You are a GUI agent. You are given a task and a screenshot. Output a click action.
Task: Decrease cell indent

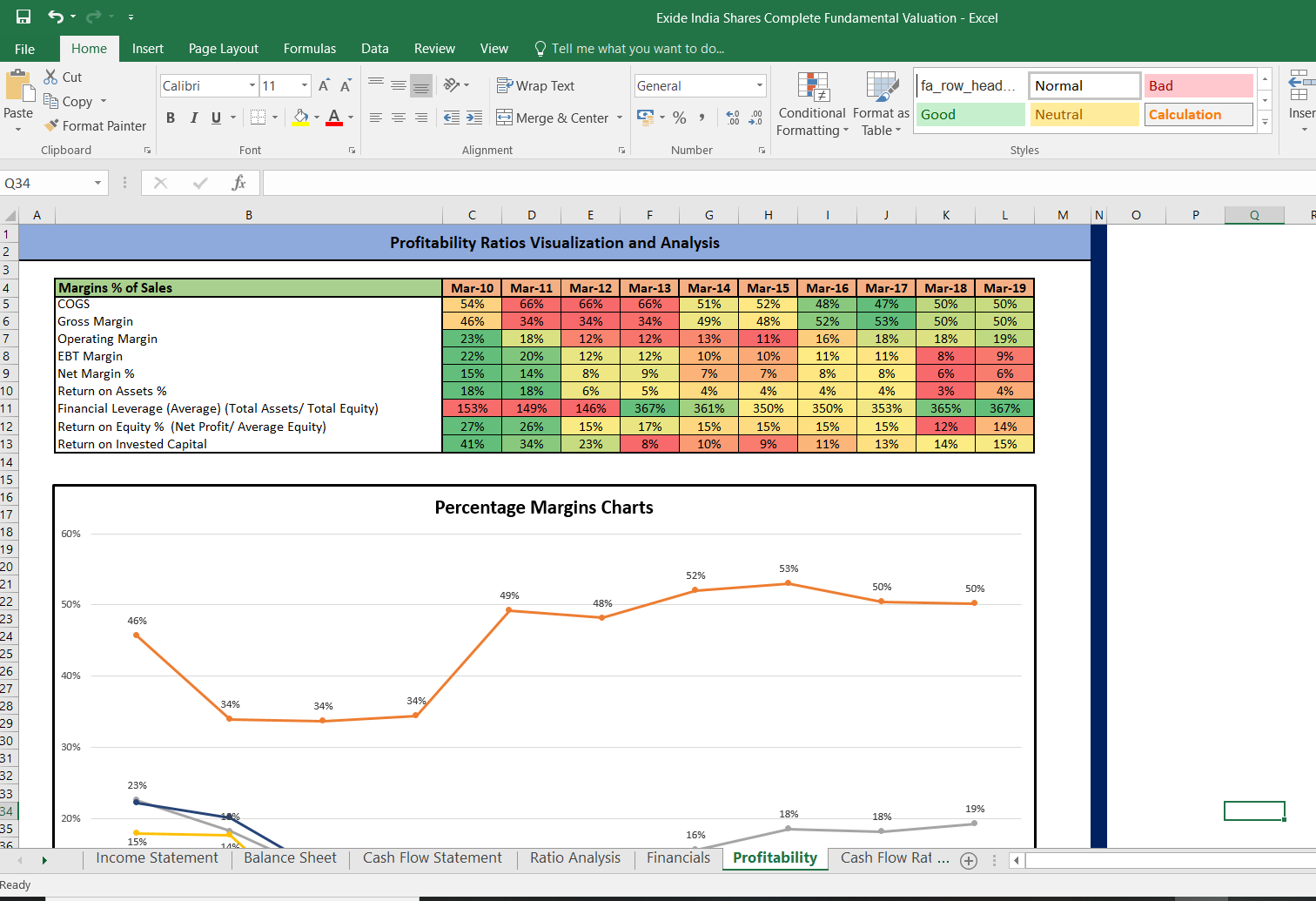click(x=452, y=118)
